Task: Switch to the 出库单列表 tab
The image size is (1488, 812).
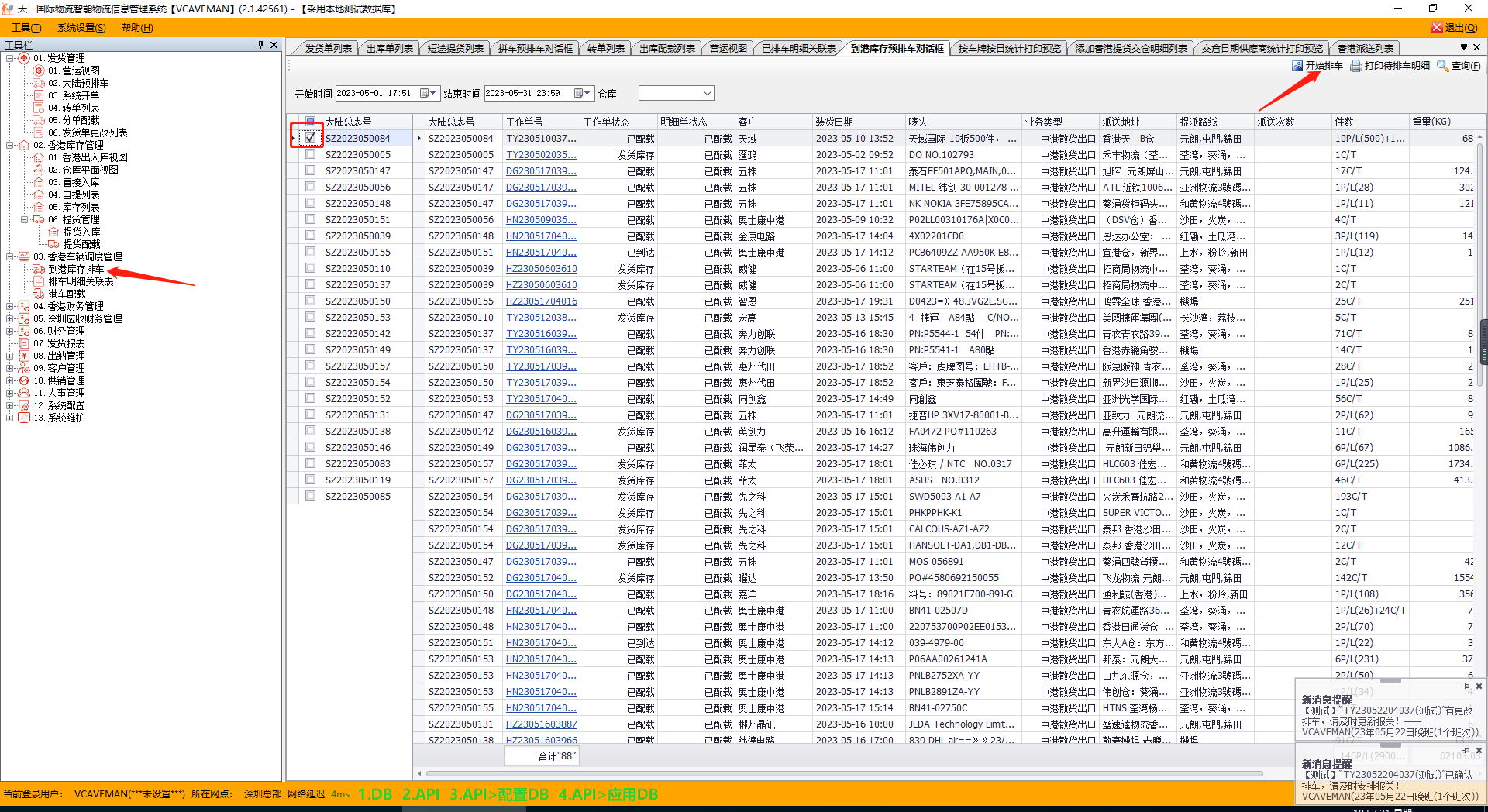Action: tap(389, 48)
